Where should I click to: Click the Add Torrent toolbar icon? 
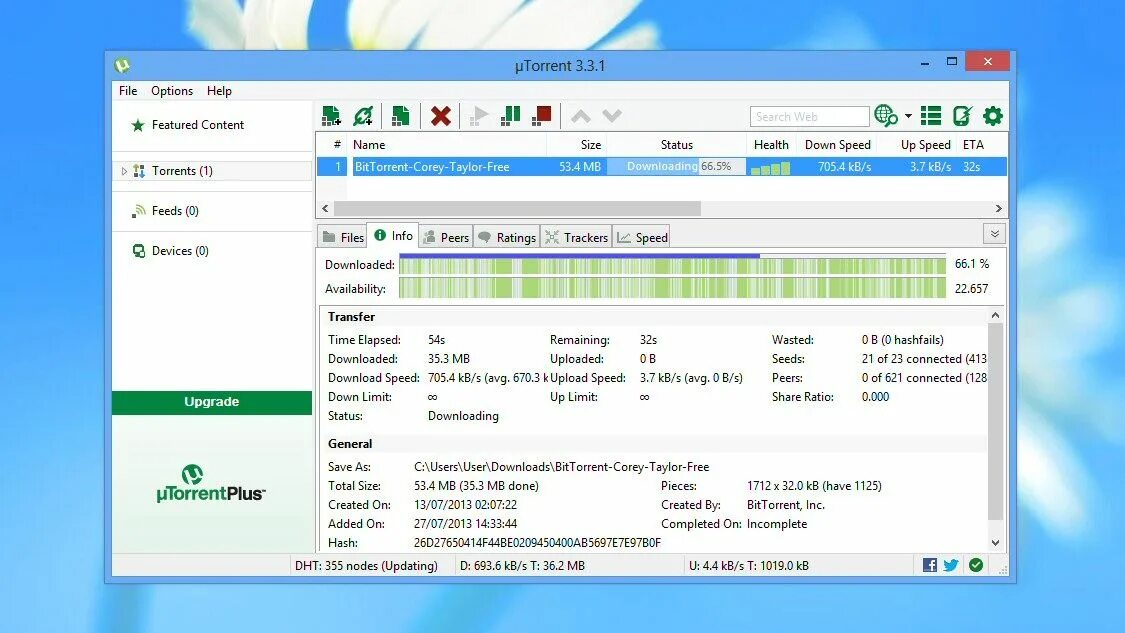(x=331, y=116)
